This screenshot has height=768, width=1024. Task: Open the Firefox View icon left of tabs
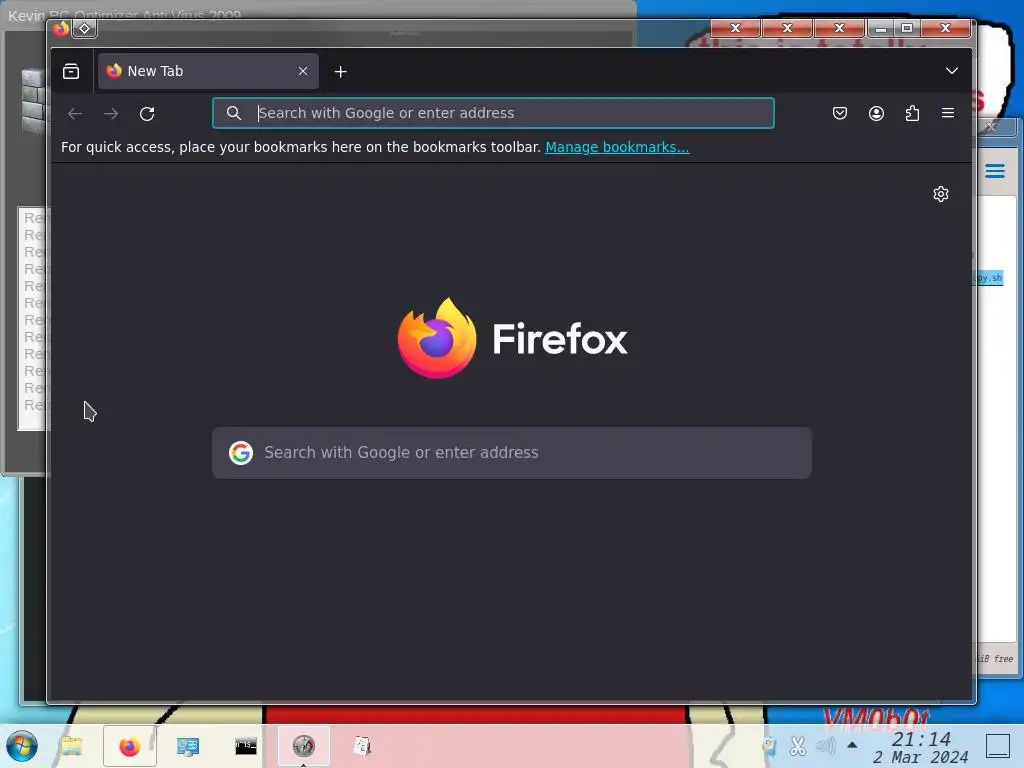click(x=71, y=71)
